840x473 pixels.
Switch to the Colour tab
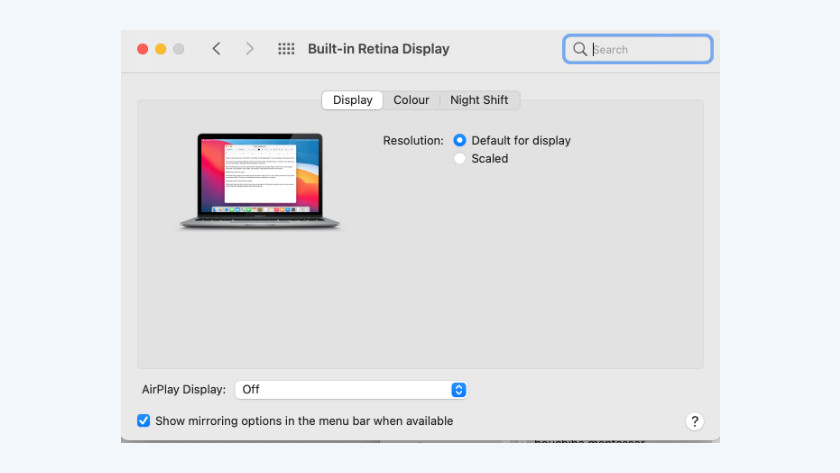(x=411, y=100)
